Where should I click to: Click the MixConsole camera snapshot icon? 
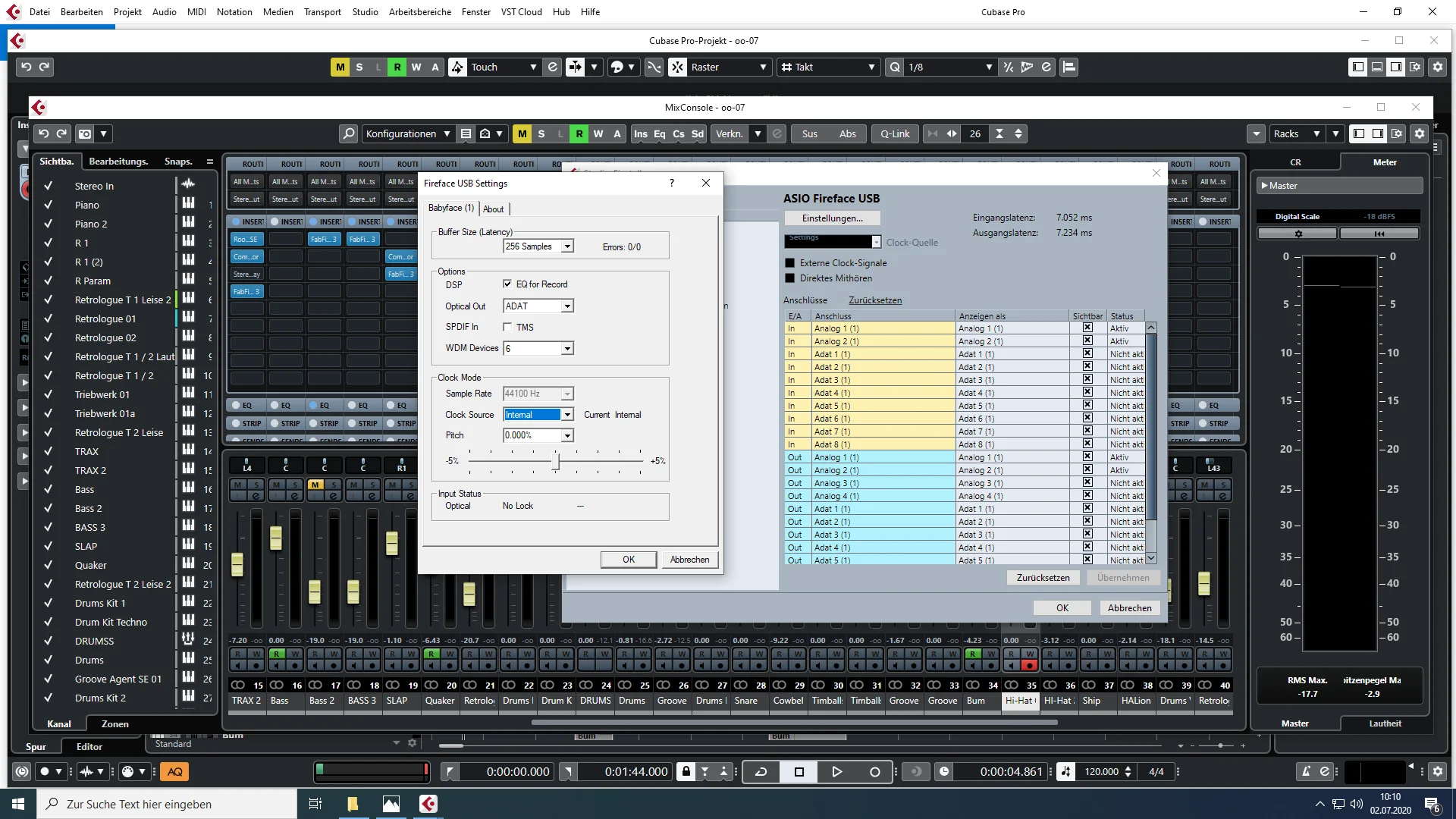85,133
